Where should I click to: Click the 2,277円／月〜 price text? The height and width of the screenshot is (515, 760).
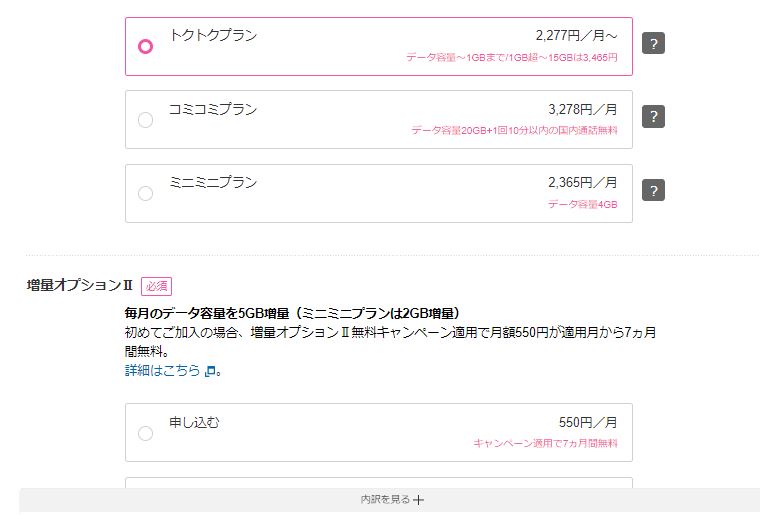(x=576, y=35)
